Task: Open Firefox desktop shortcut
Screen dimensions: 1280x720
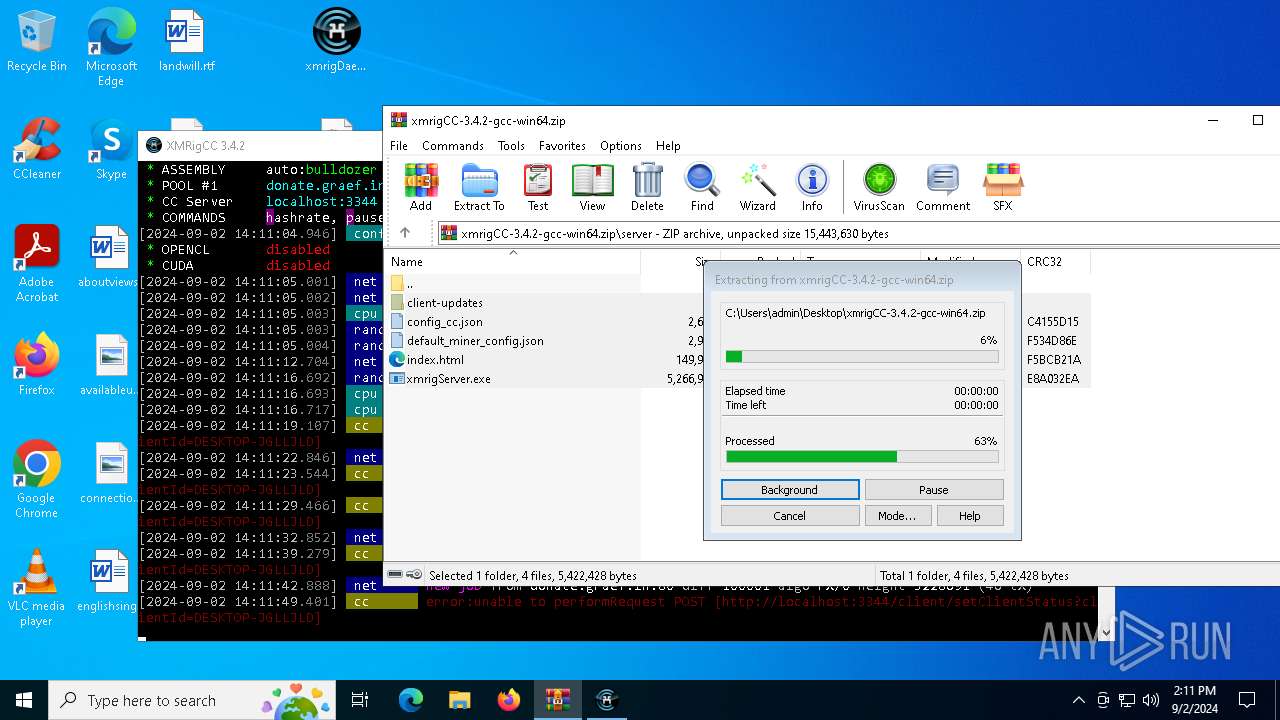Action: [37, 365]
